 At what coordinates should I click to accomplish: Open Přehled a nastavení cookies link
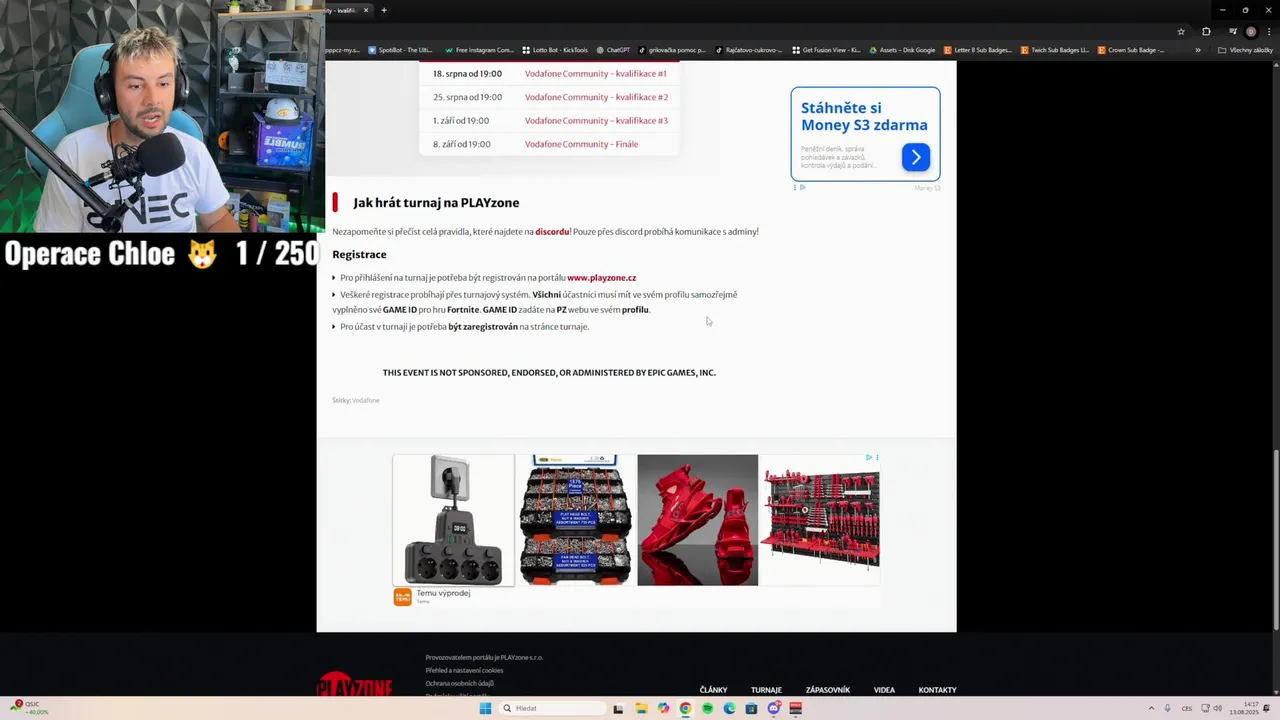coord(464,671)
